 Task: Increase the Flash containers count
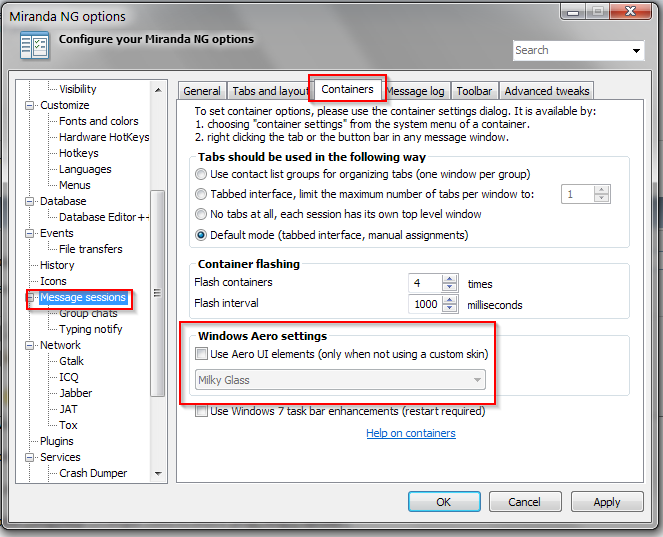point(449,279)
